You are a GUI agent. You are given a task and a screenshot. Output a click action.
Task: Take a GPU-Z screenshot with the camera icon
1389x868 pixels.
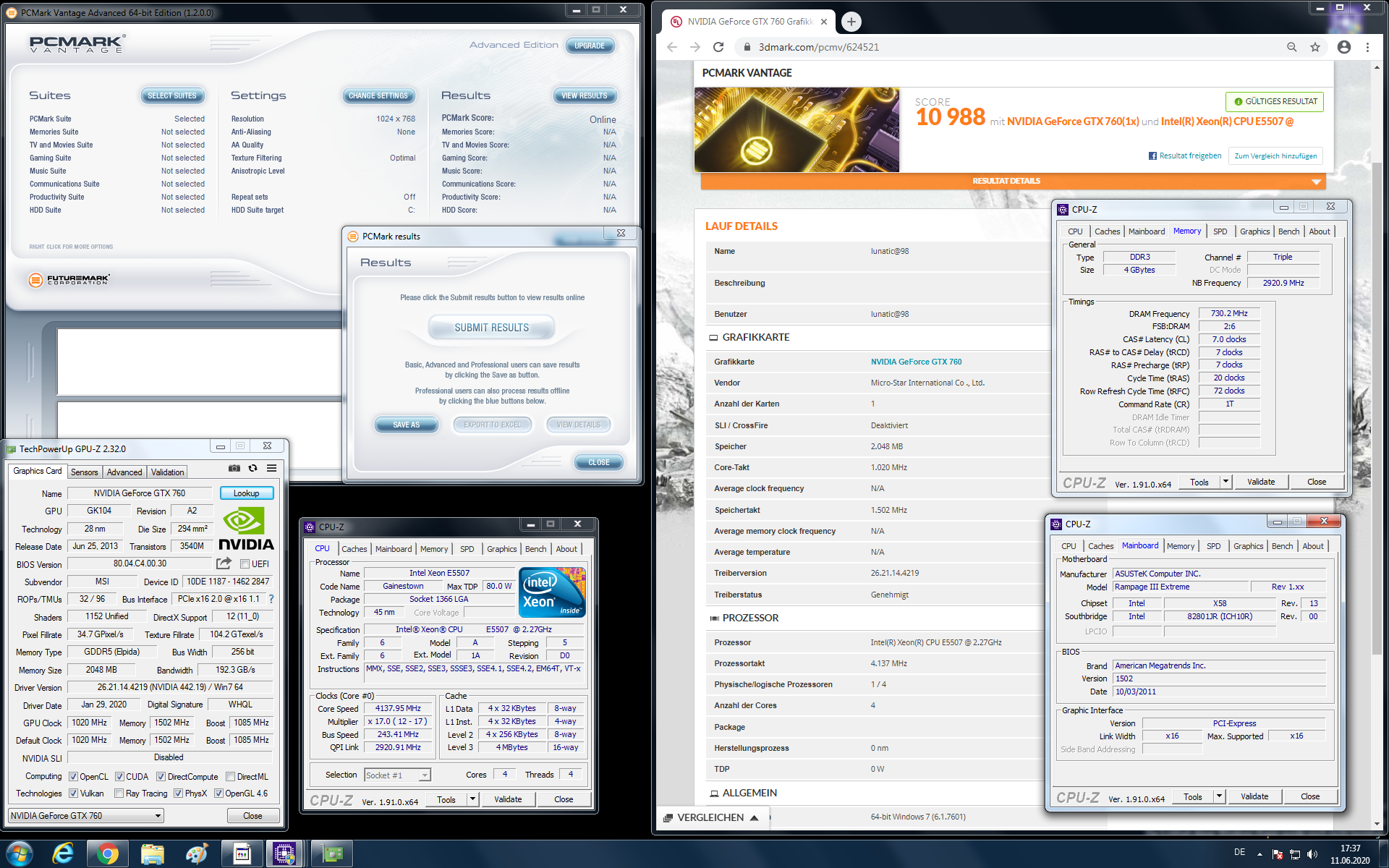[234, 469]
